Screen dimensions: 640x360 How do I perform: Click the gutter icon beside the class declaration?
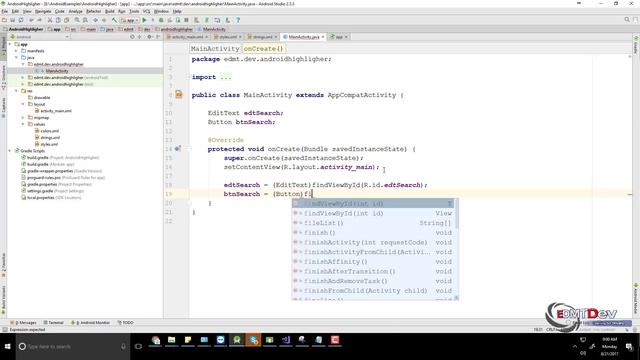[x=179, y=95]
